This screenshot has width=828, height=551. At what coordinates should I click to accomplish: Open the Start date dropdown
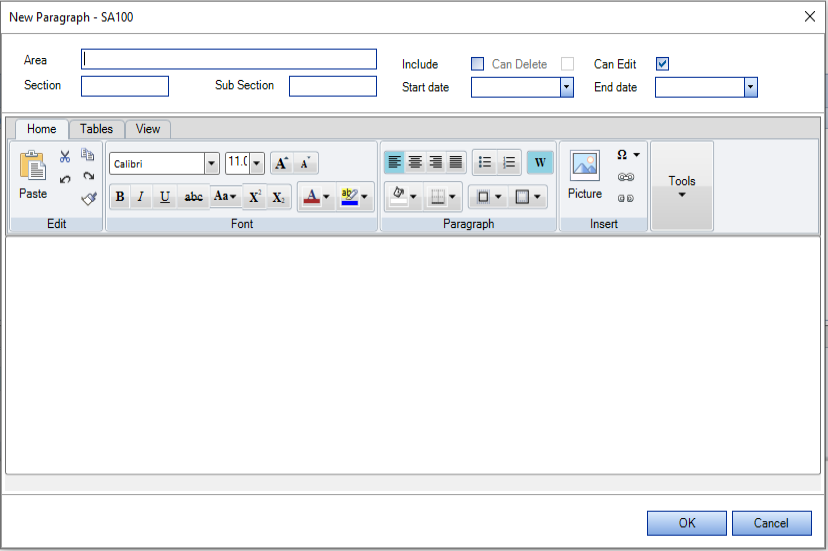567,88
